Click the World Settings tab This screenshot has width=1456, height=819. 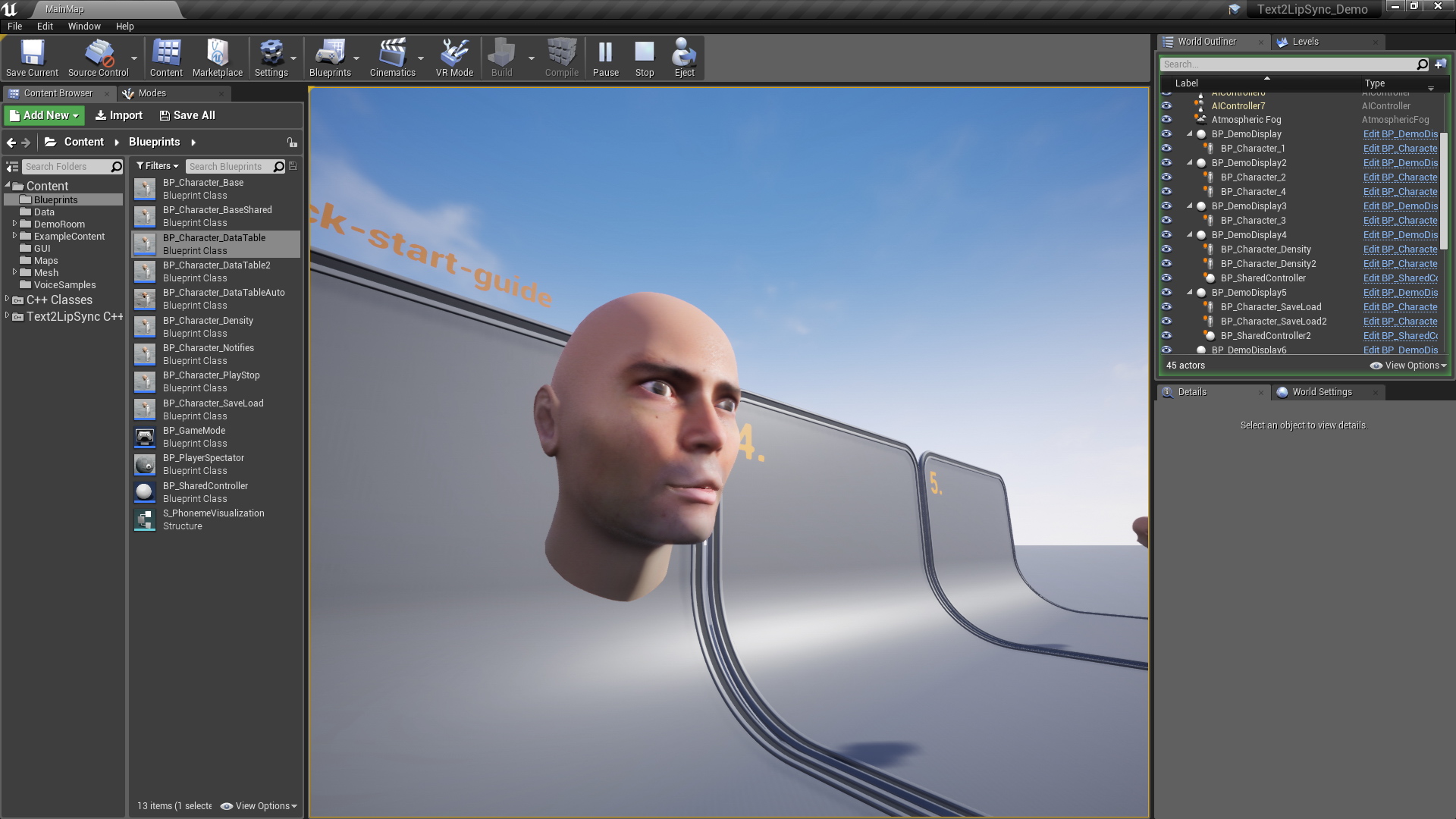(x=1322, y=391)
